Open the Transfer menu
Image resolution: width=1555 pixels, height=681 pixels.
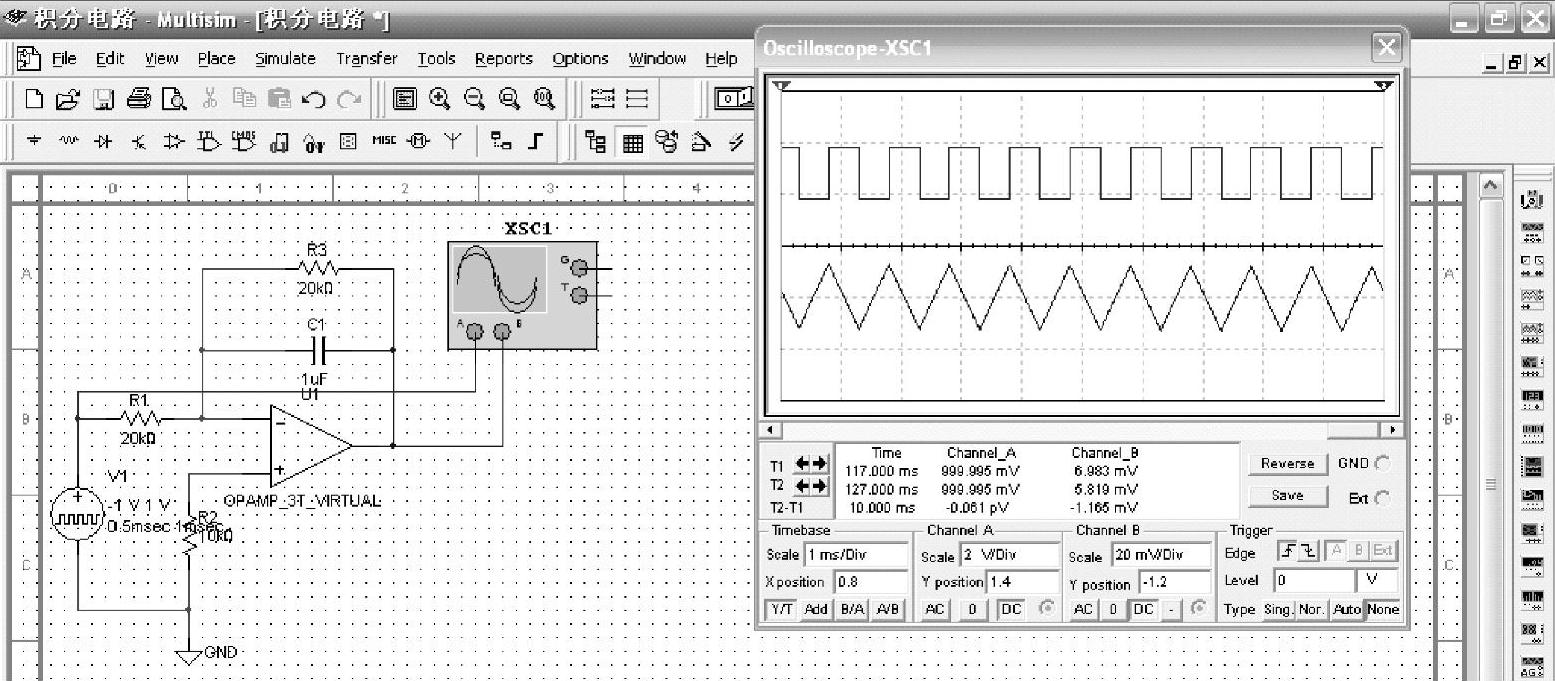click(366, 58)
